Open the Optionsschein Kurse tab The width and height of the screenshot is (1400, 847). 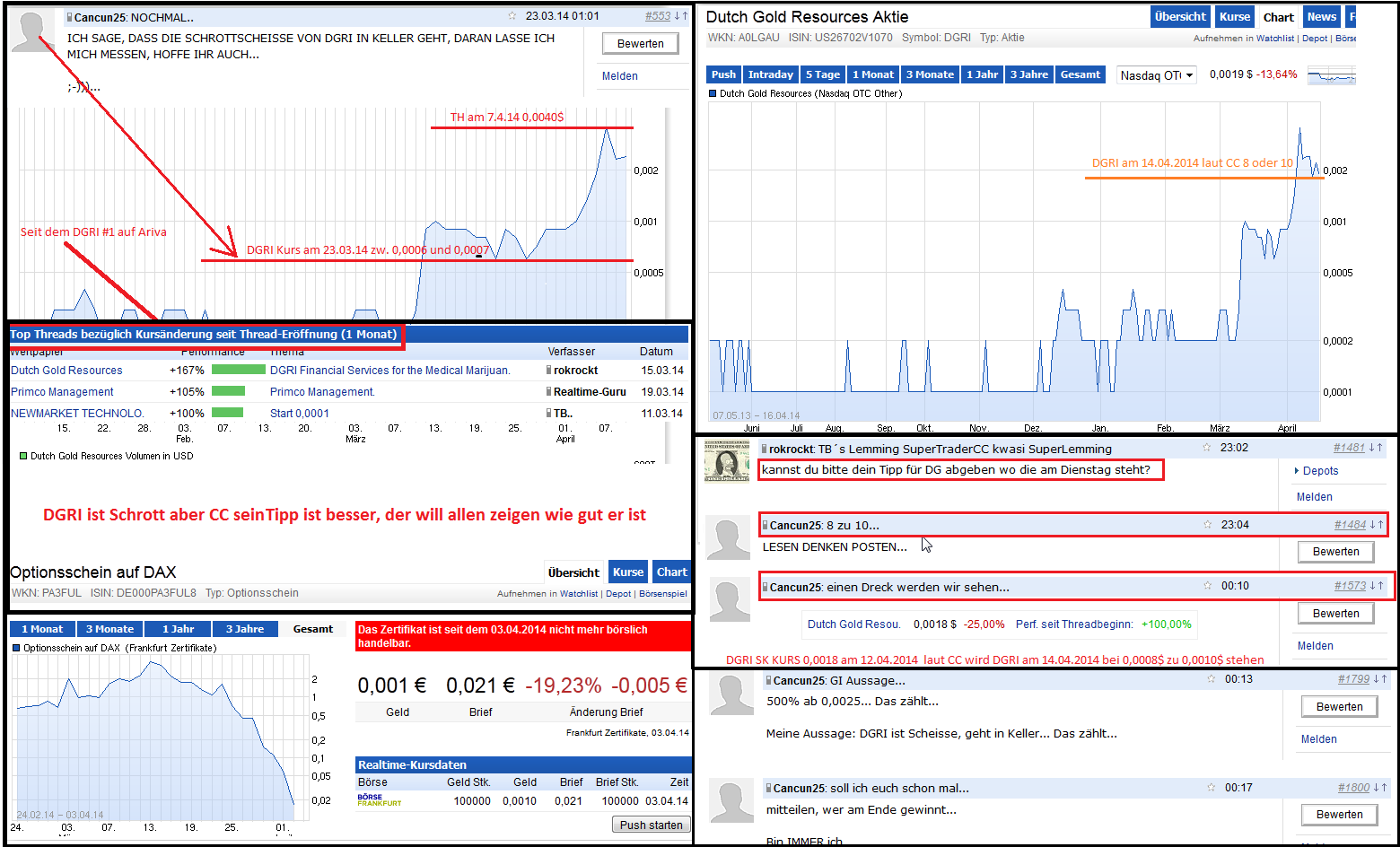pos(628,572)
